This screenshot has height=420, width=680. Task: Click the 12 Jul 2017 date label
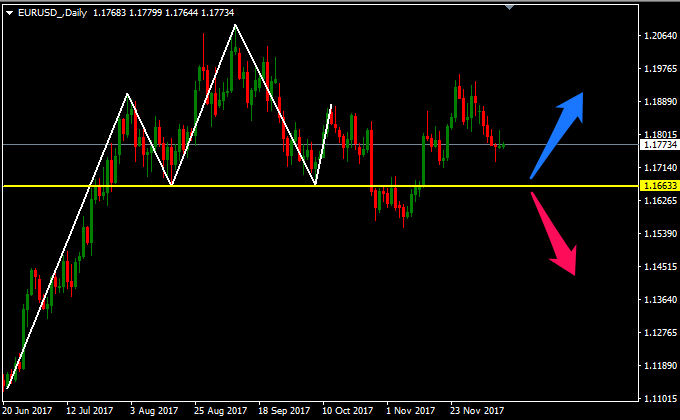point(89,410)
